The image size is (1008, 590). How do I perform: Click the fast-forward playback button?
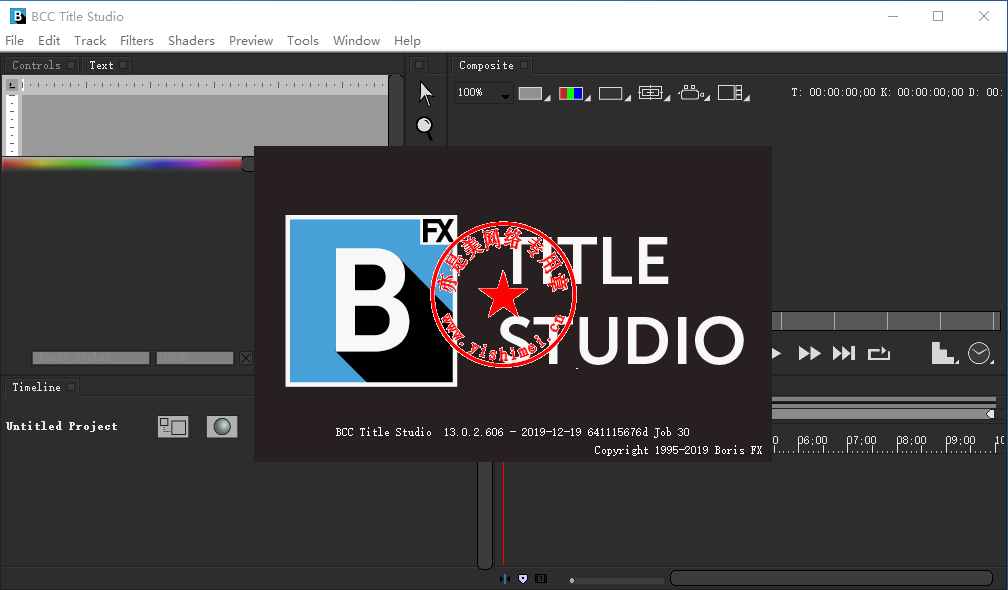(x=809, y=353)
